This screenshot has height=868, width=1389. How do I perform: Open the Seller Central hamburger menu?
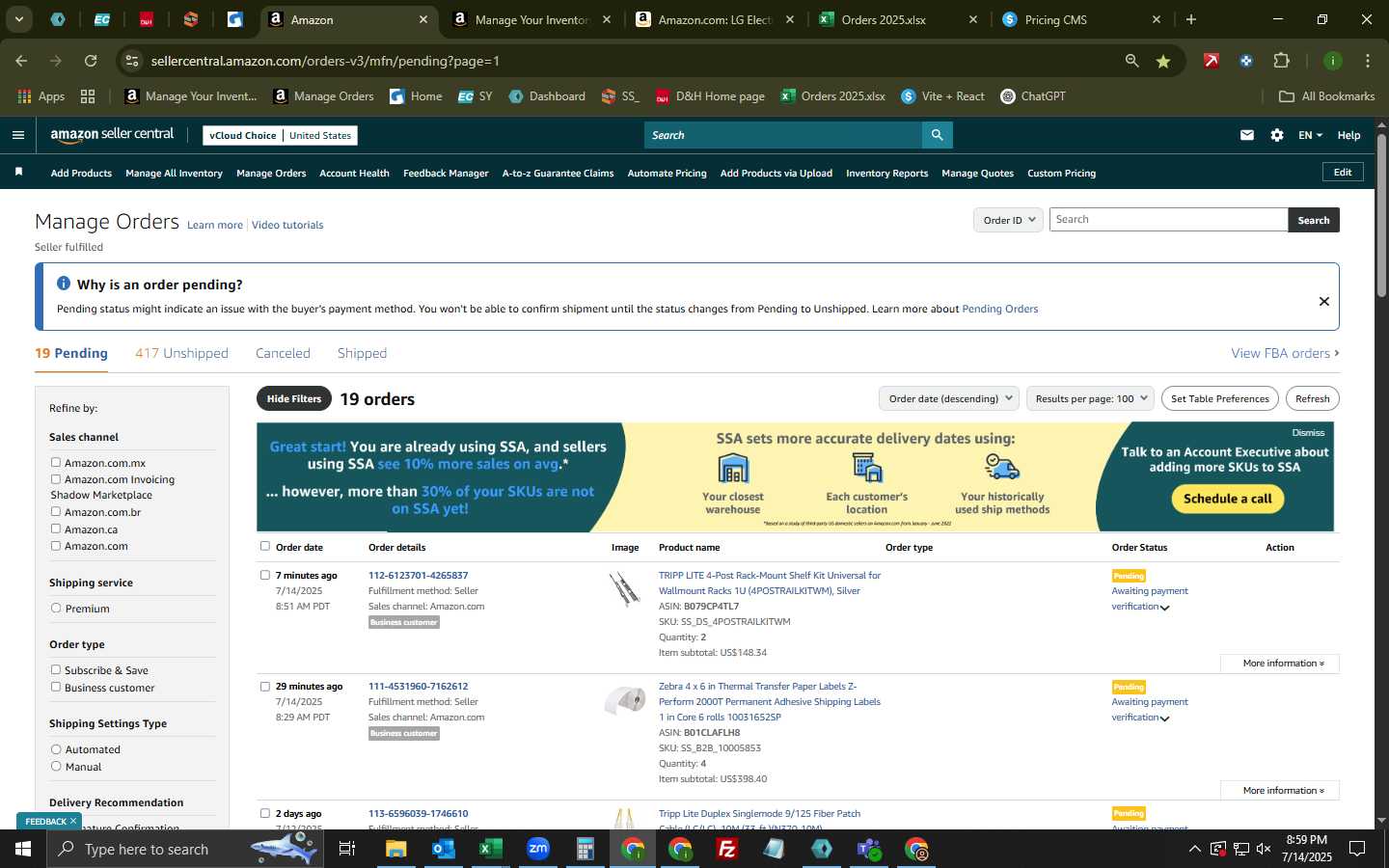[x=18, y=135]
